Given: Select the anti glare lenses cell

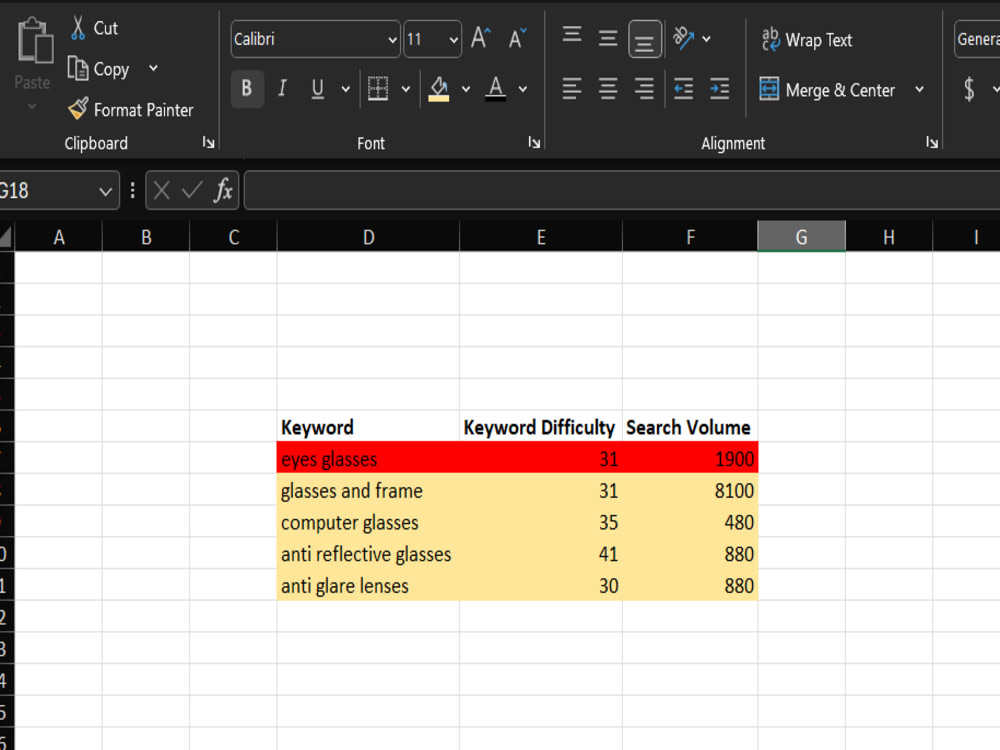Looking at the screenshot, I should click(368, 585).
